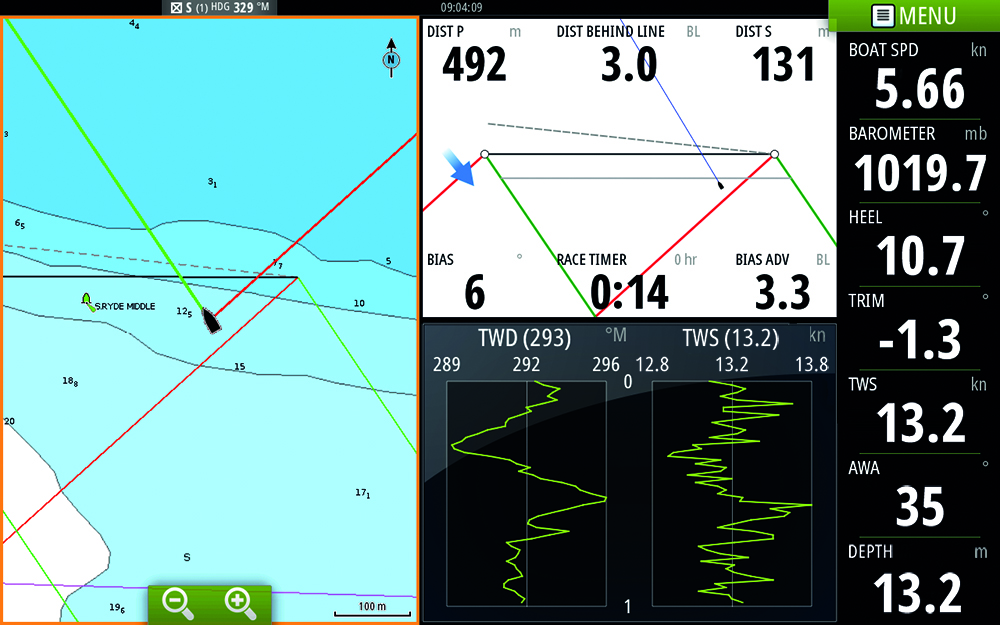This screenshot has height=625, width=1000.
Task: Tap the TWD wind direction graph
Action: 526,493
